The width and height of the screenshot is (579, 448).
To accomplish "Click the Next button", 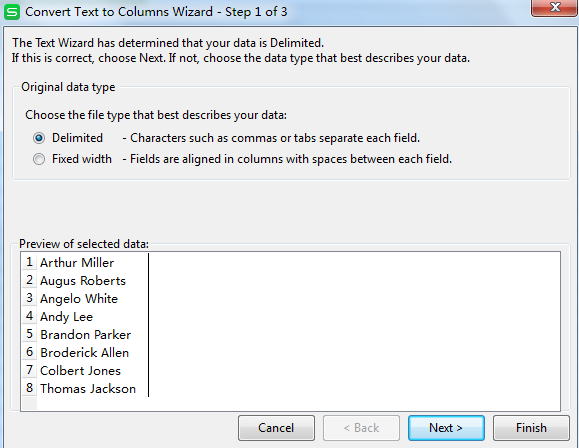I will (446, 428).
